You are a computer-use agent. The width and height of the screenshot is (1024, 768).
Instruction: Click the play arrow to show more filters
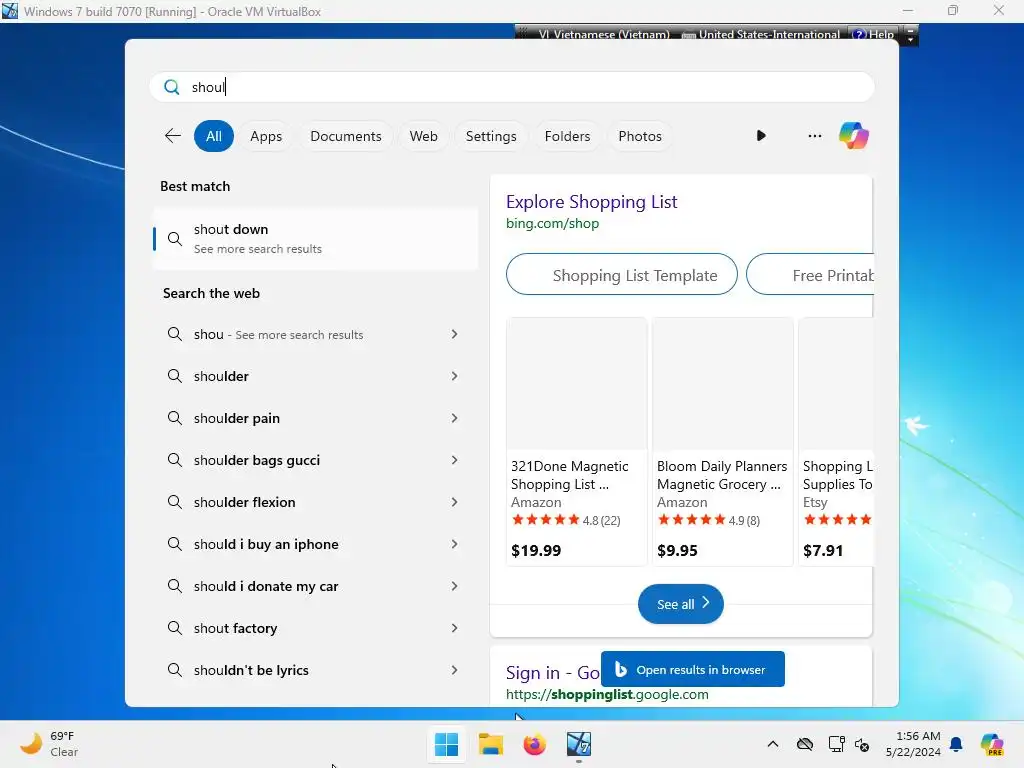coord(761,136)
